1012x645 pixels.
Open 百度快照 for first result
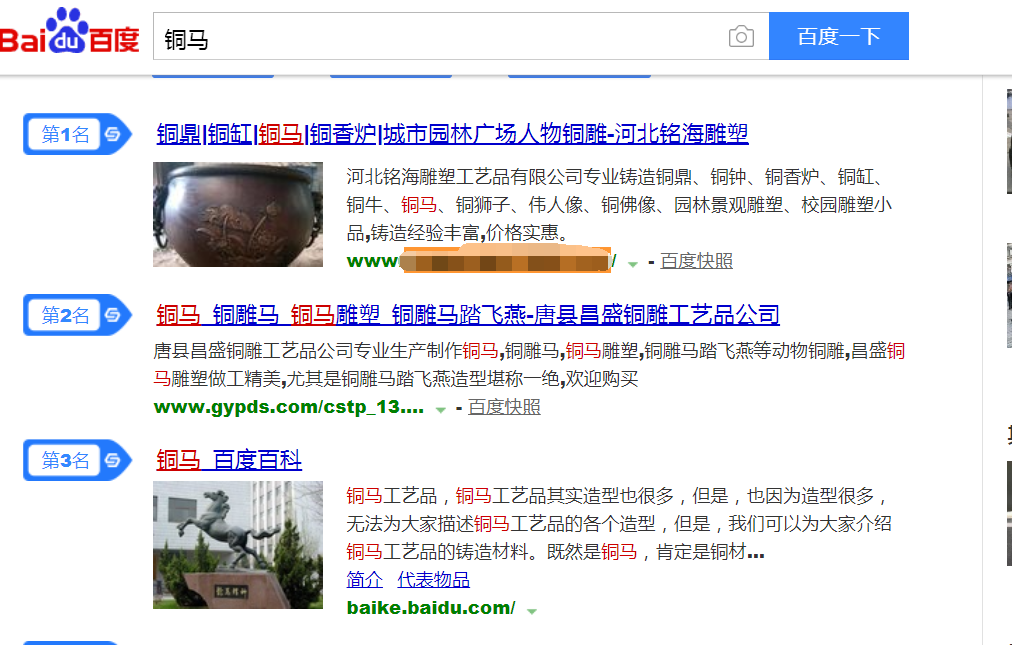pos(696,261)
